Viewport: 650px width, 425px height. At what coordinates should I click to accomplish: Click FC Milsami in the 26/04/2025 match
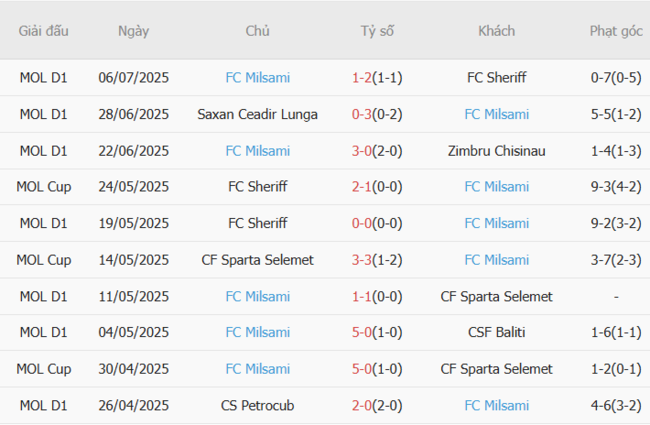497,406
